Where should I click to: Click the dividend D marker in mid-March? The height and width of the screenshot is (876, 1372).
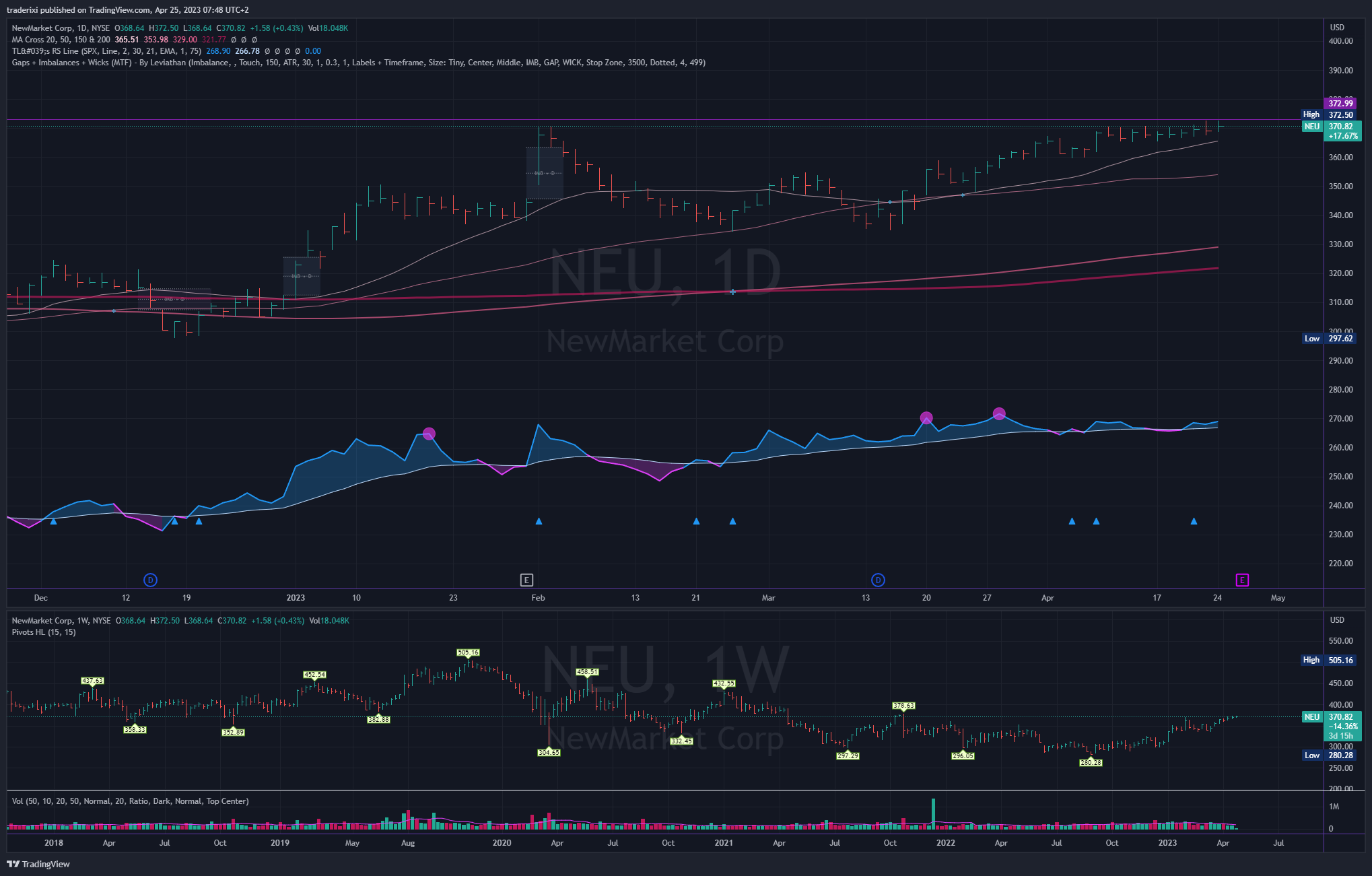[878, 580]
